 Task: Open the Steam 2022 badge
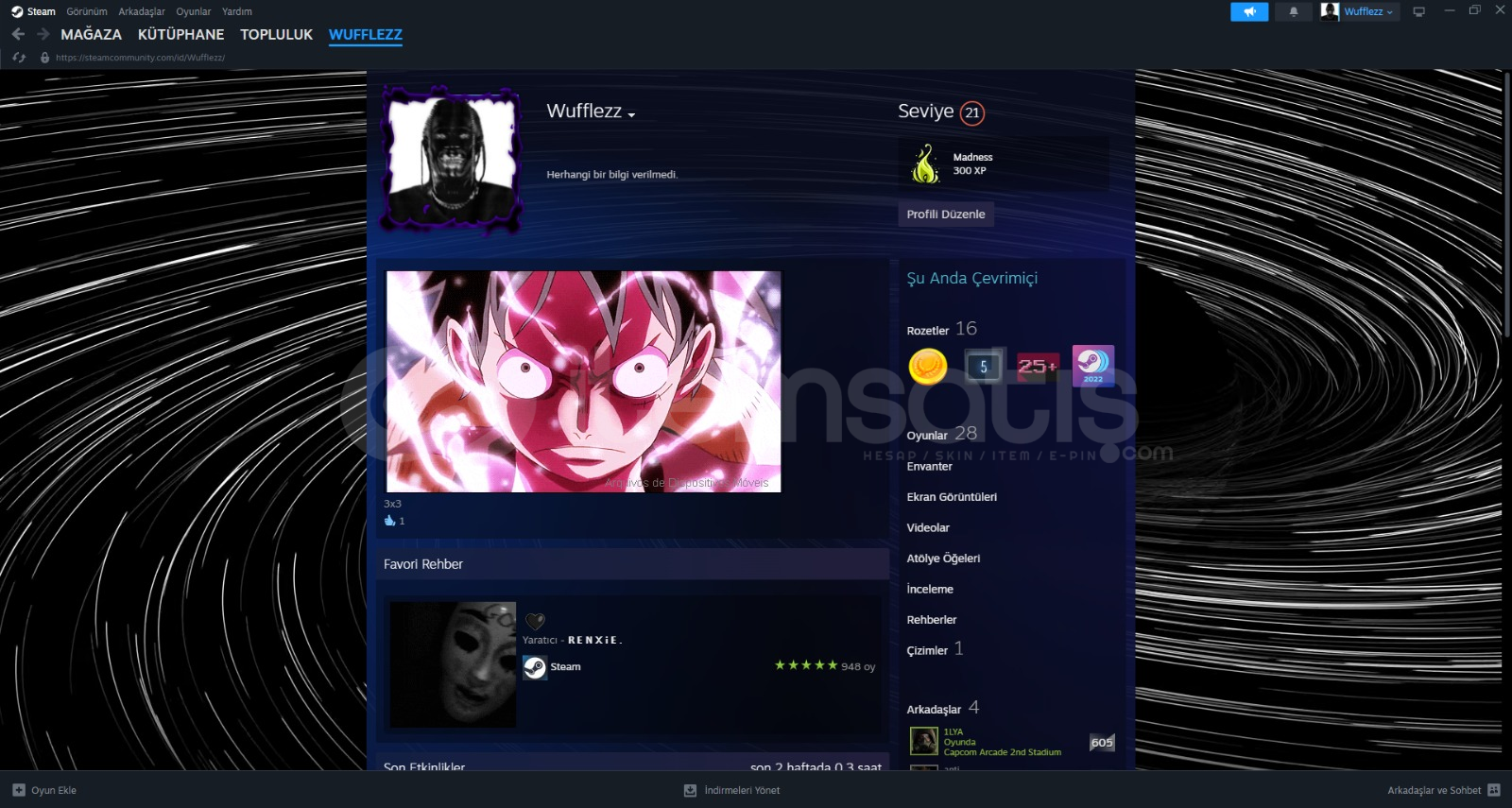[1092, 366]
